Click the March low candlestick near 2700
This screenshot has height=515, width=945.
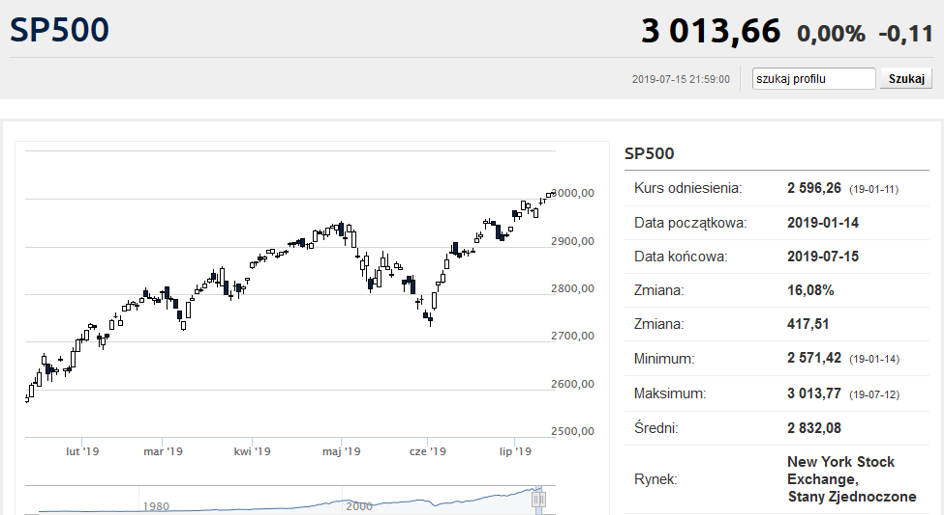click(x=183, y=325)
